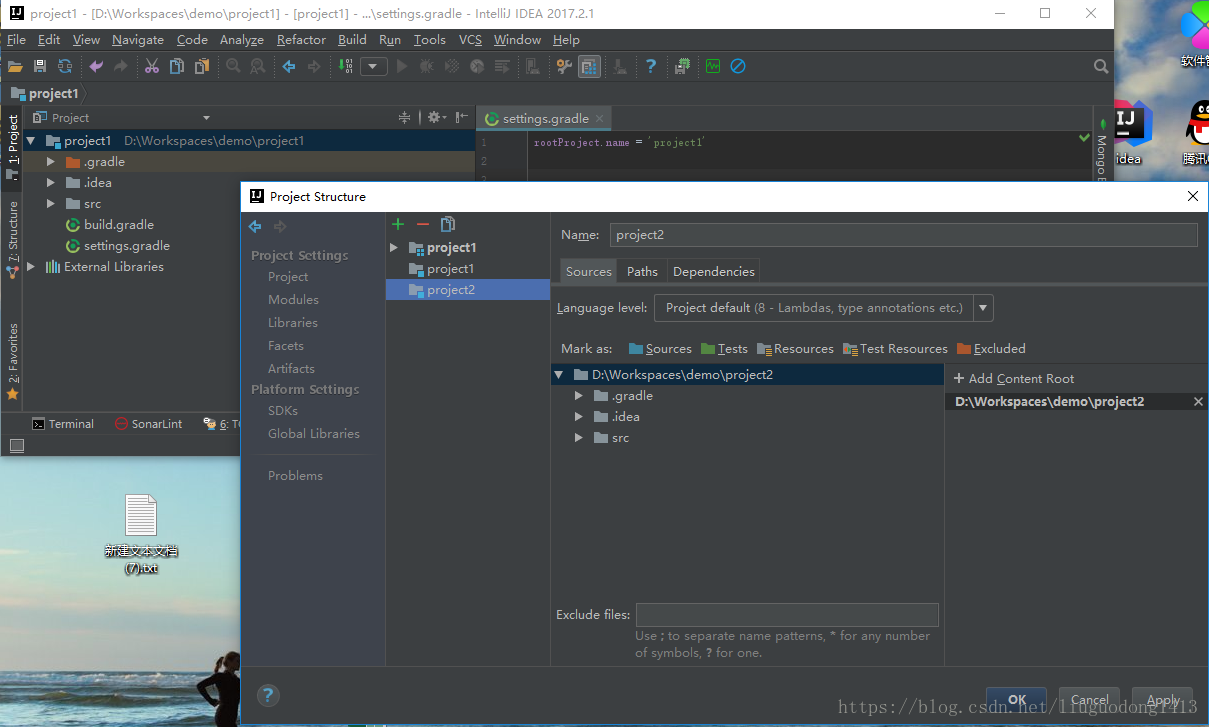Click the Cut scissors icon

[x=152, y=66]
